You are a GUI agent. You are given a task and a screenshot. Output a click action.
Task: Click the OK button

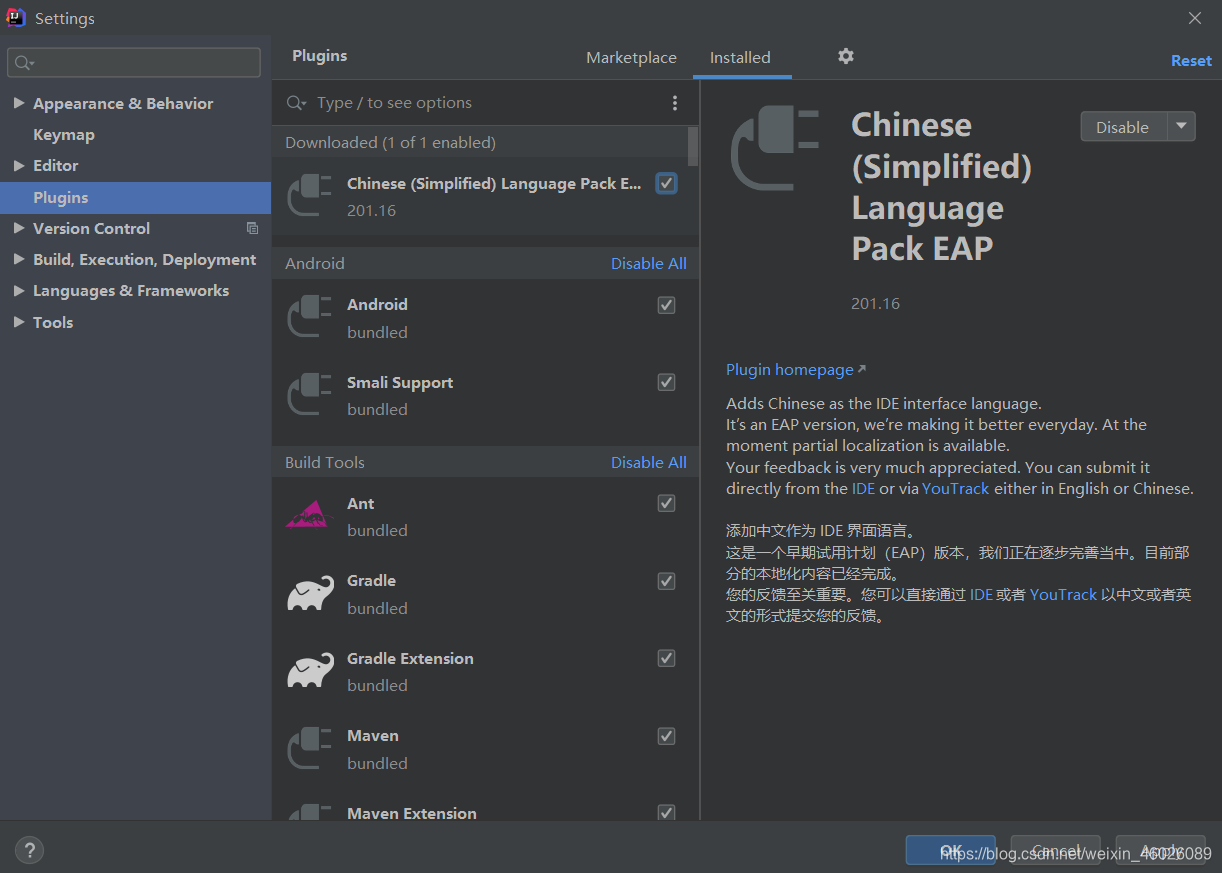tap(950, 851)
